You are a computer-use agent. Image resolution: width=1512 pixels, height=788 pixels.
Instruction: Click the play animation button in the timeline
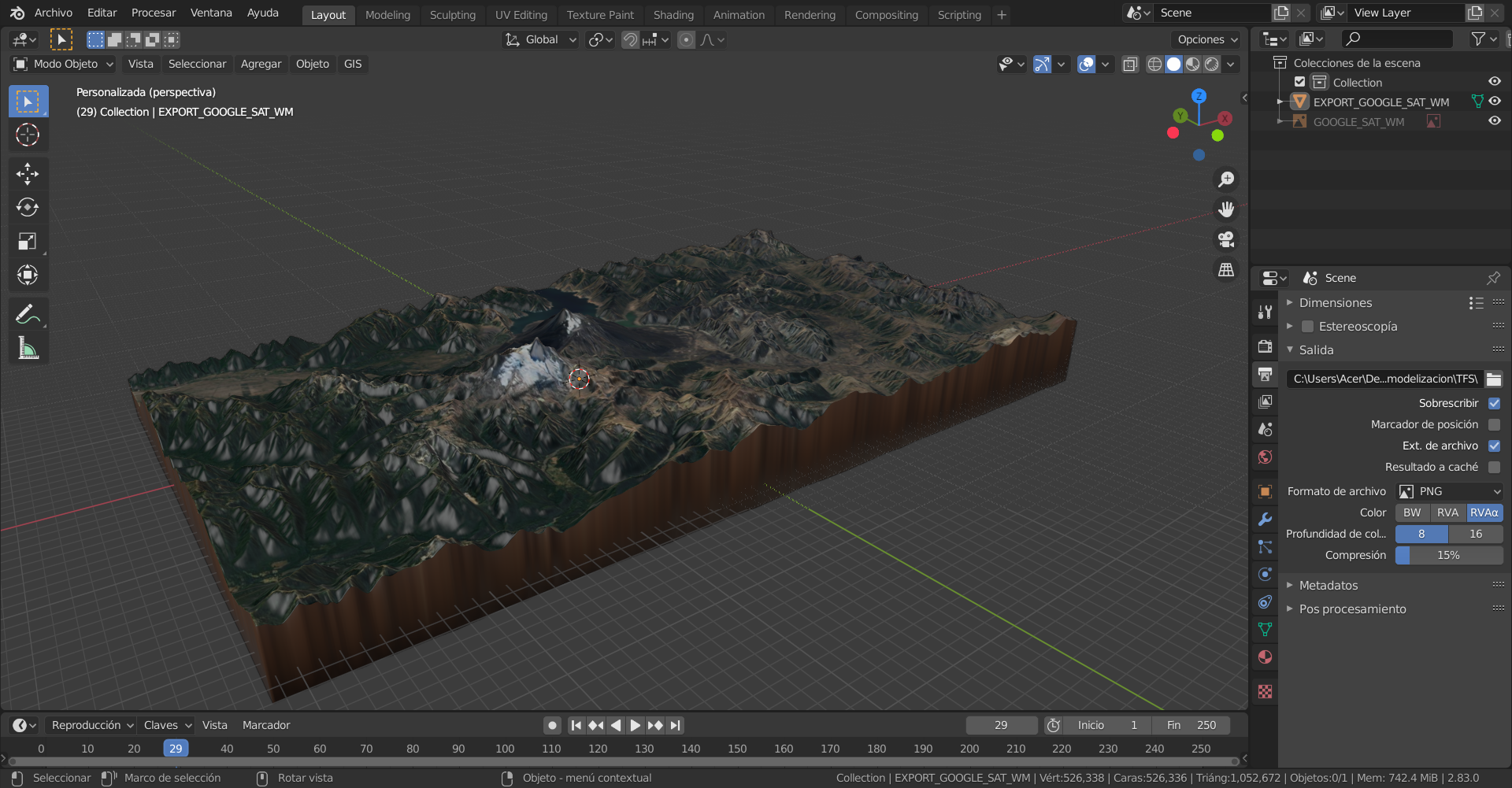point(635,725)
